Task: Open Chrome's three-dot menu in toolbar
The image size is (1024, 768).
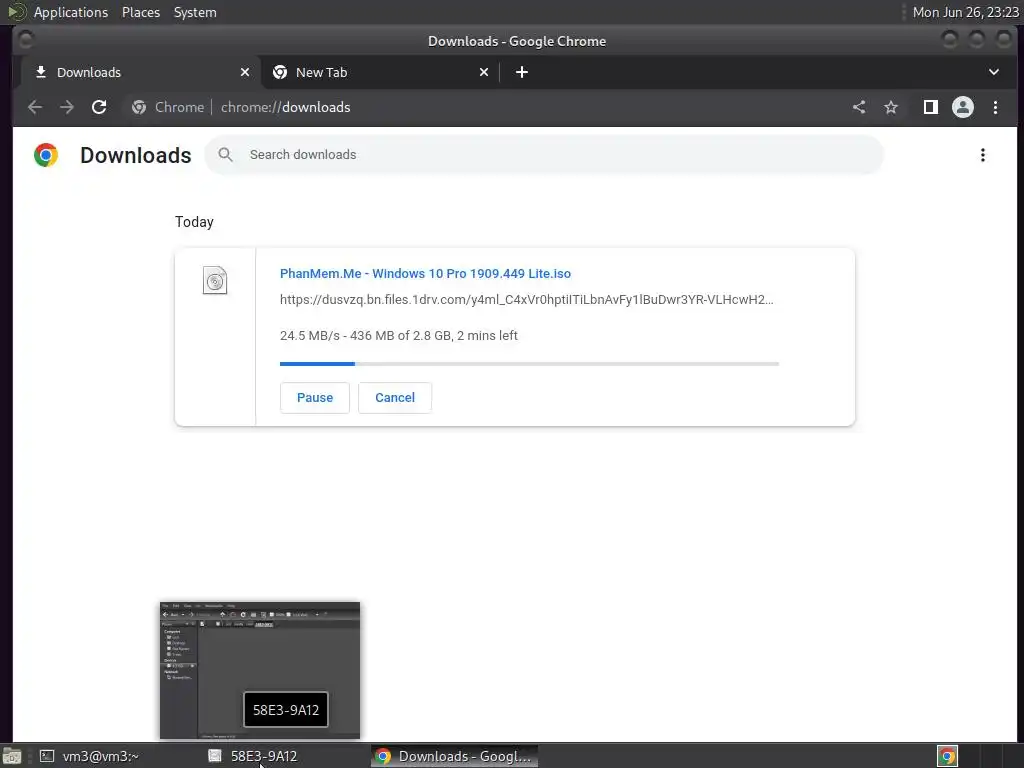Action: [x=995, y=107]
